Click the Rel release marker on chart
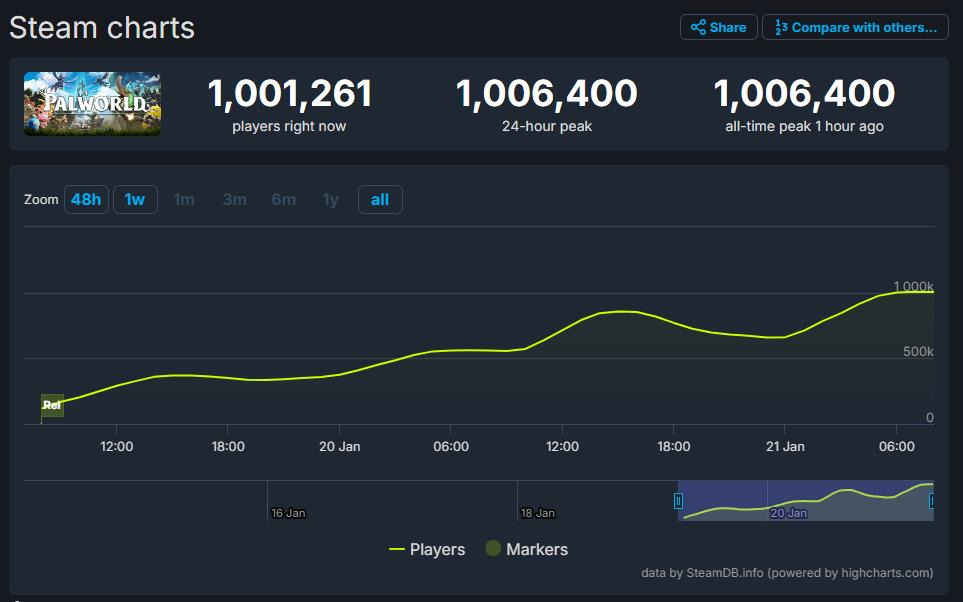 (x=52, y=405)
